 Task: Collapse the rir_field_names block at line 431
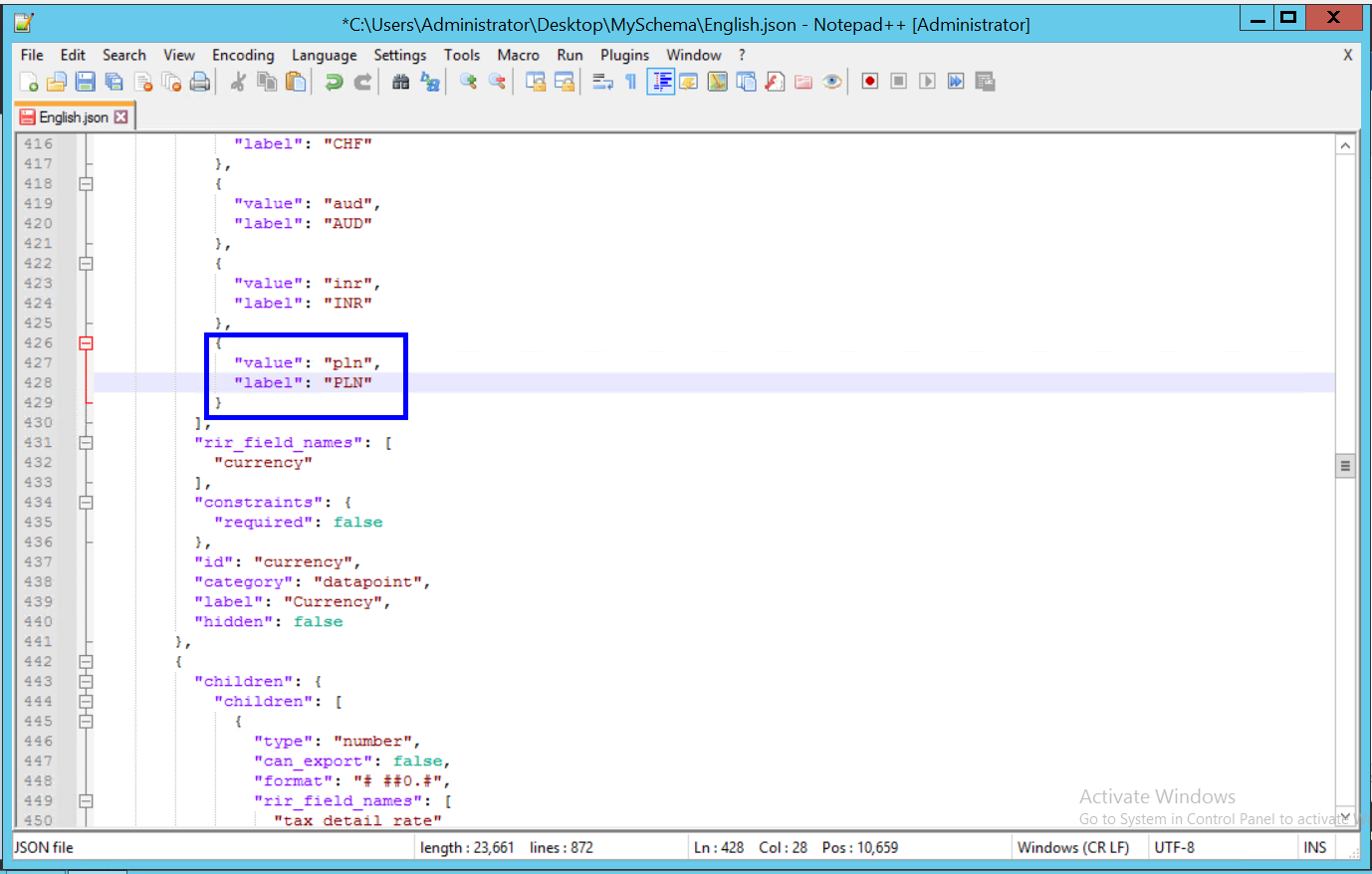click(x=87, y=443)
